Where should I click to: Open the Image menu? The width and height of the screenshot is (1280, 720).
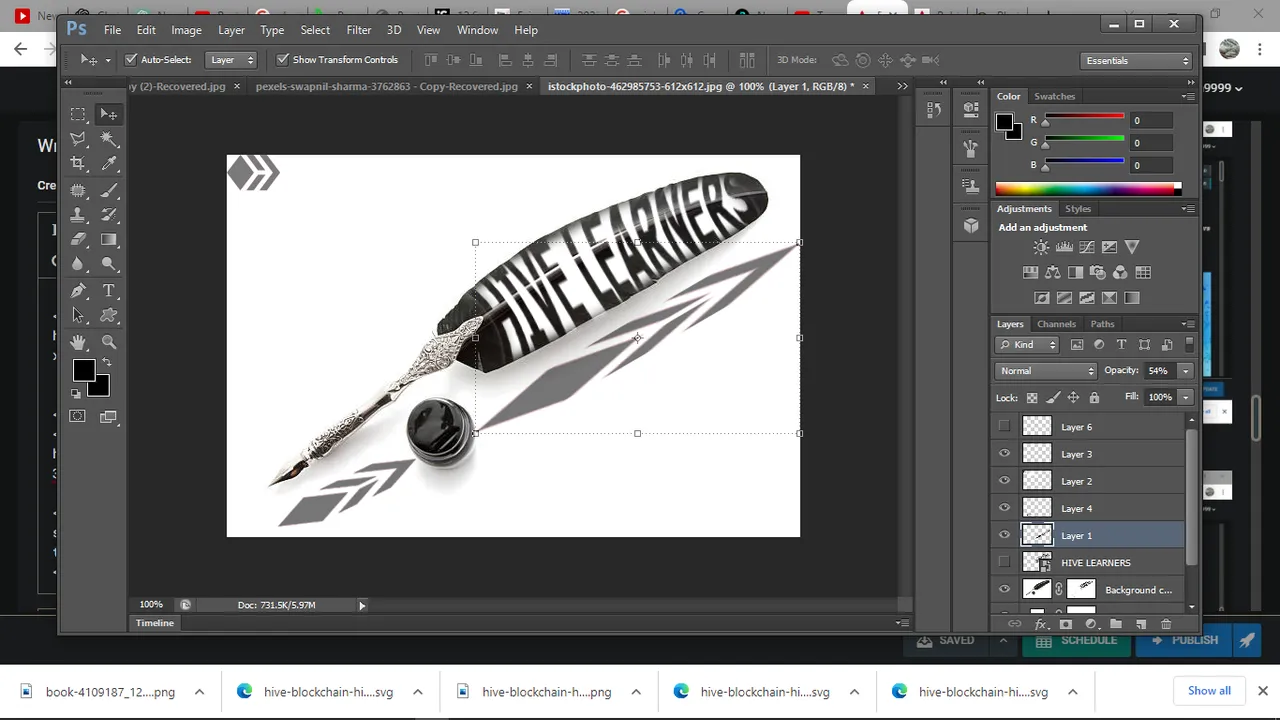[186, 30]
